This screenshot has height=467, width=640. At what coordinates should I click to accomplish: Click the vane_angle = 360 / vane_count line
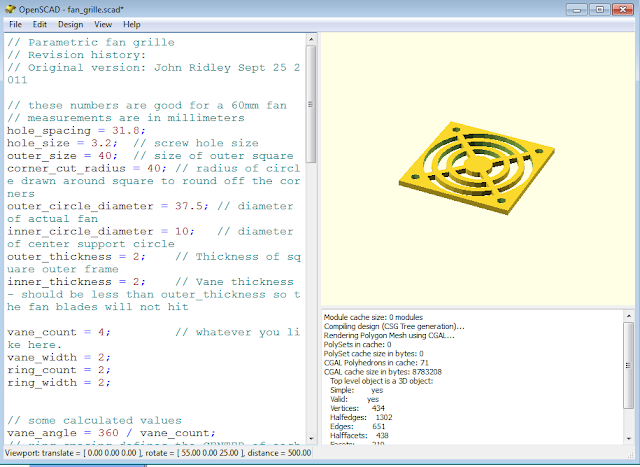111,433
